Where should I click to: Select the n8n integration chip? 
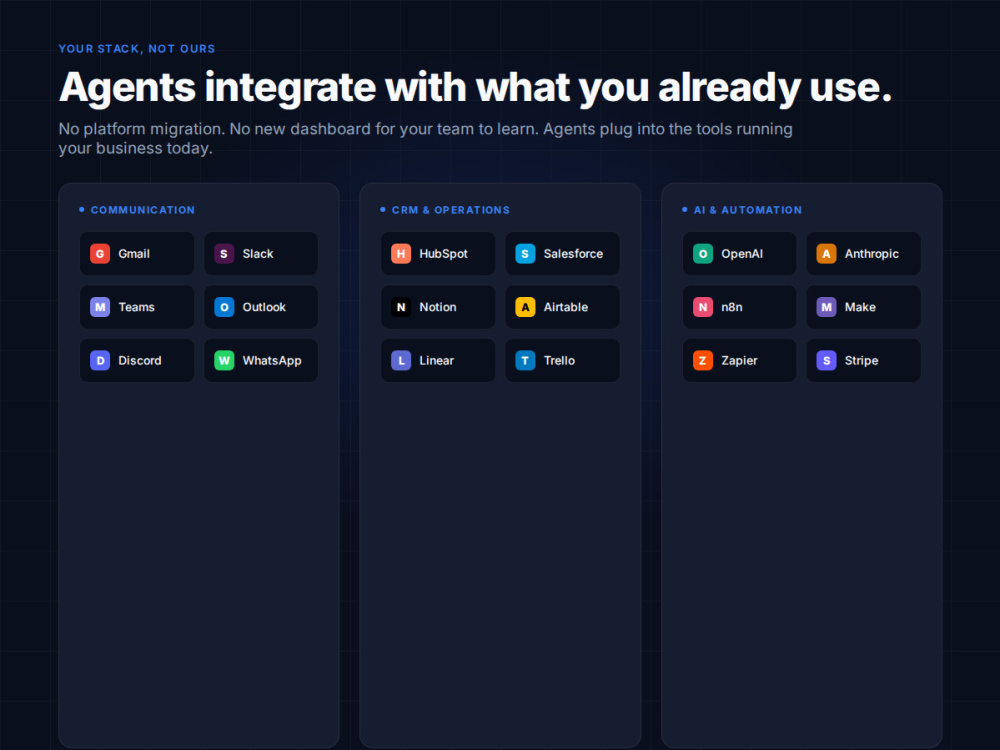pyautogui.click(x=740, y=307)
